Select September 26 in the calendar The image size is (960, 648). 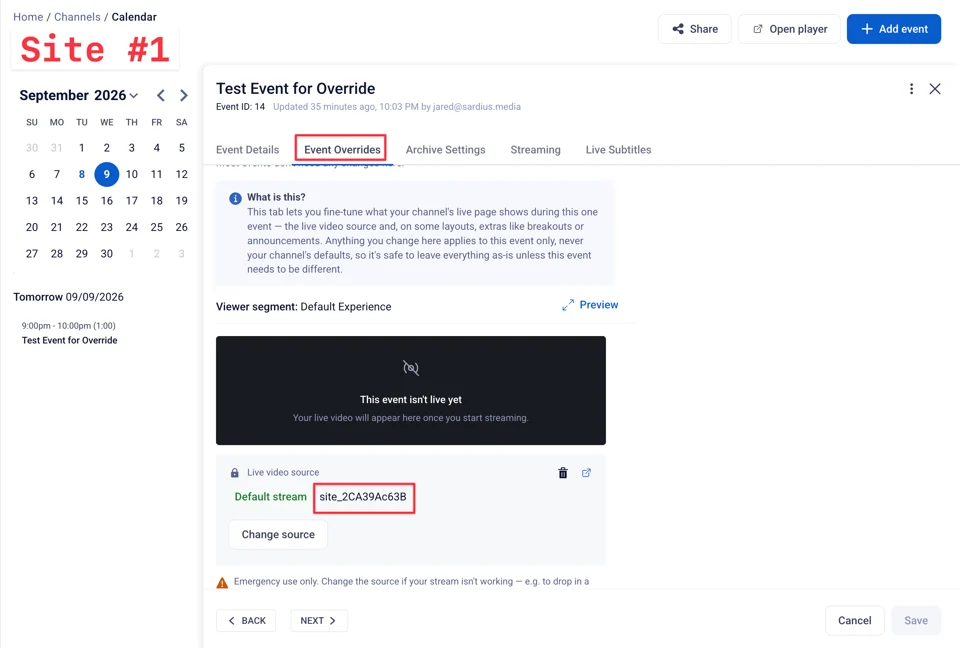click(x=181, y=227)
